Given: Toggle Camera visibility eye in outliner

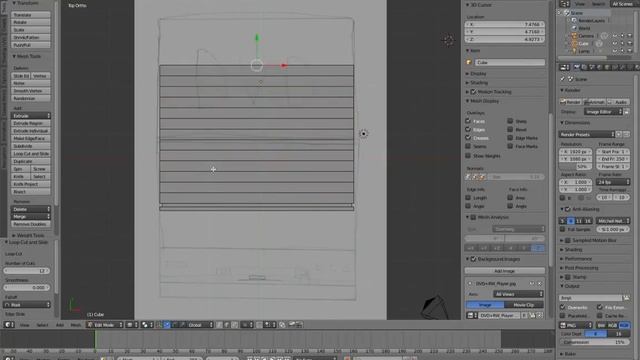Looking at the screenshot, I should click(615, 36).
